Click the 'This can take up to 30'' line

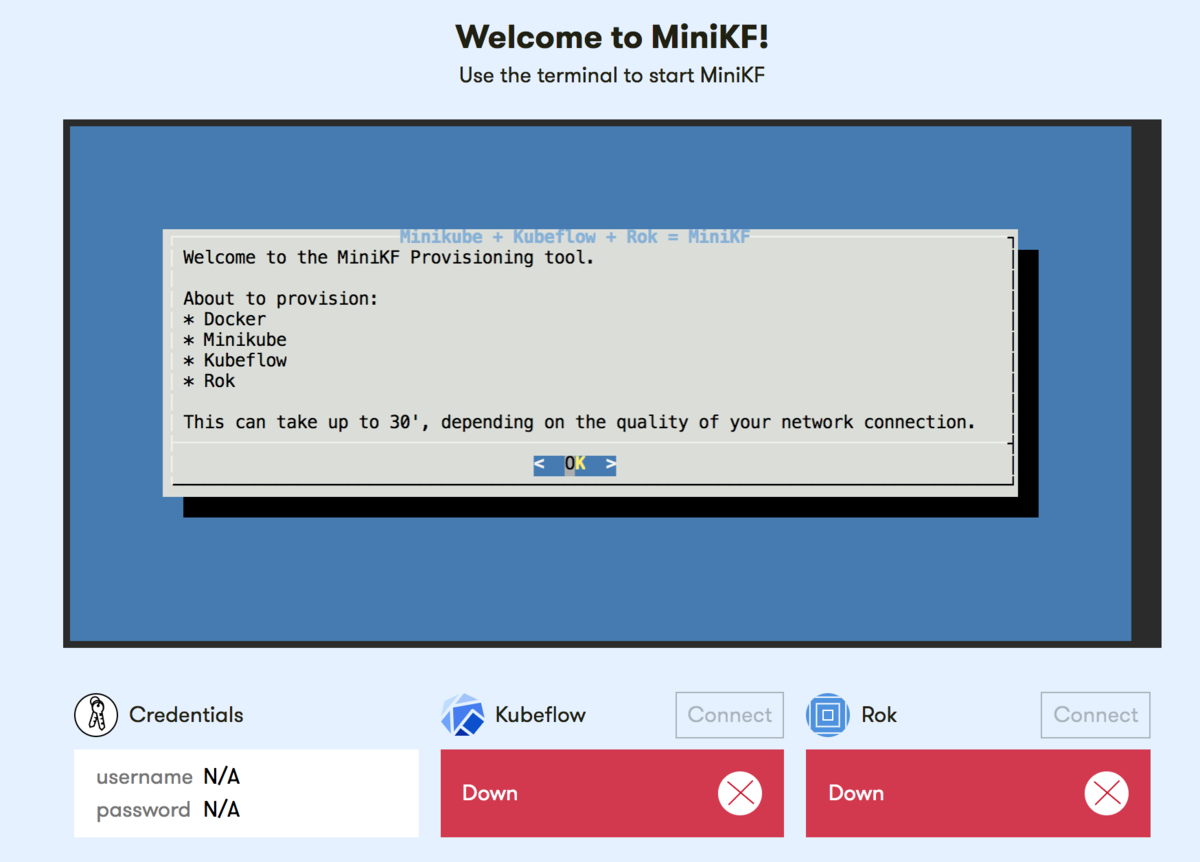tap(579, 422)
